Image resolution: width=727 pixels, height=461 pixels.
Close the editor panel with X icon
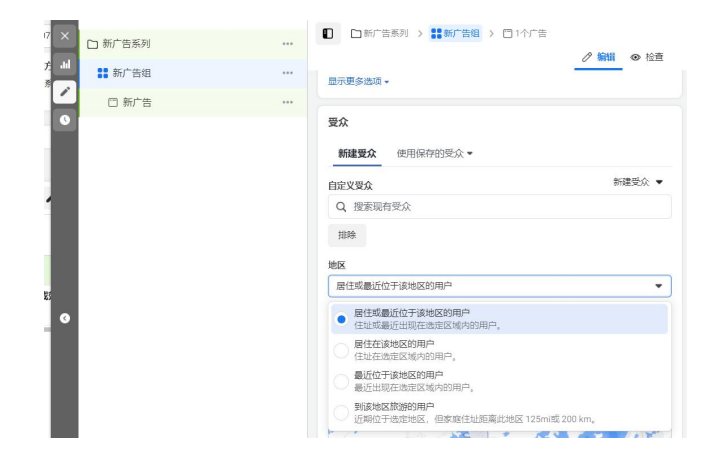pyautogui.click(x=64, y=36)
